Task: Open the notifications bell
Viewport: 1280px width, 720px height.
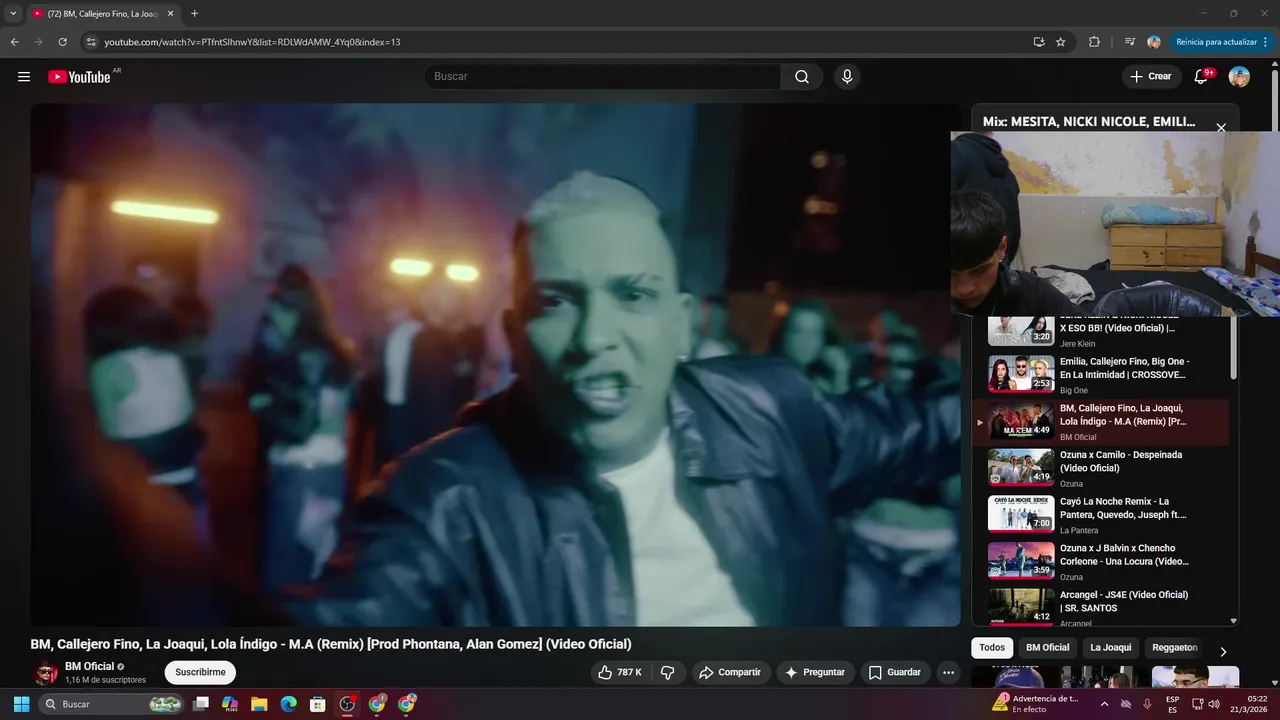Action: (x=1202, y=77)
